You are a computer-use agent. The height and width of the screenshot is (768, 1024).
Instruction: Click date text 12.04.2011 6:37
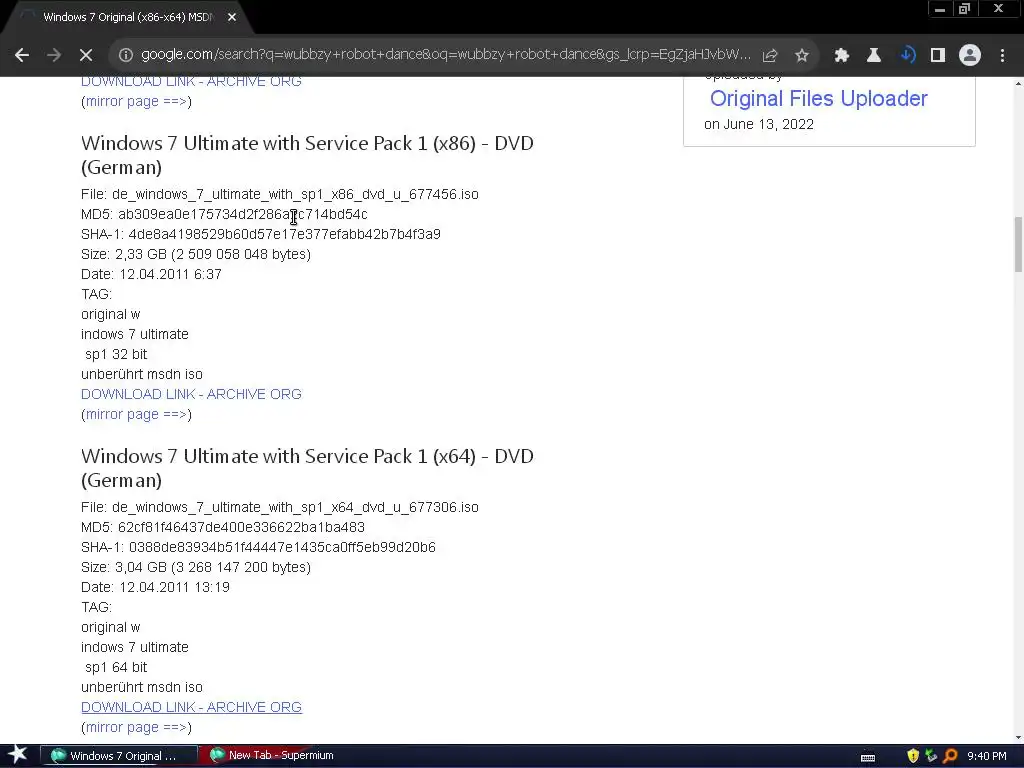pos(170,274)
